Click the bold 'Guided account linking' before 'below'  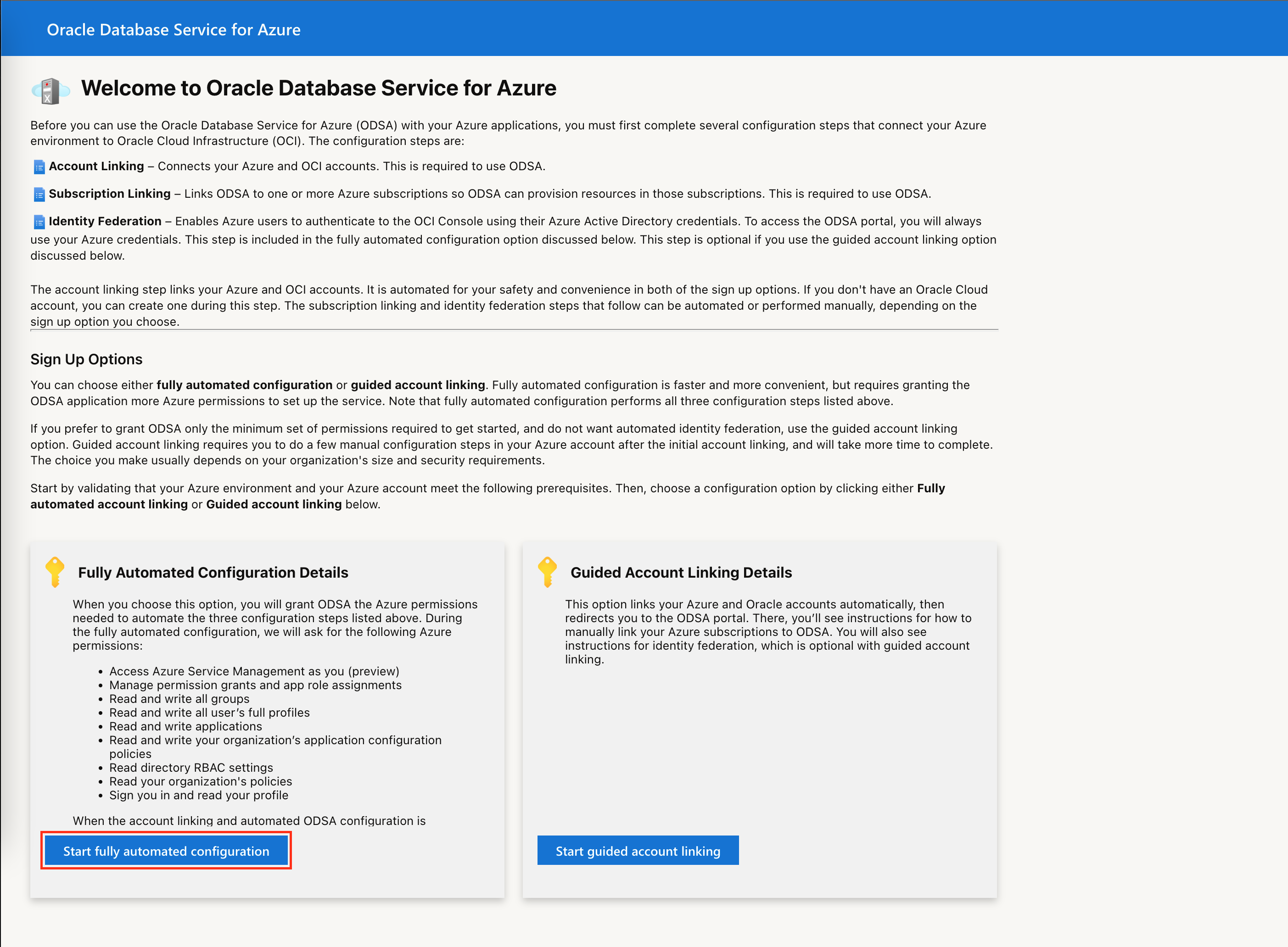(x=274, y=504)
